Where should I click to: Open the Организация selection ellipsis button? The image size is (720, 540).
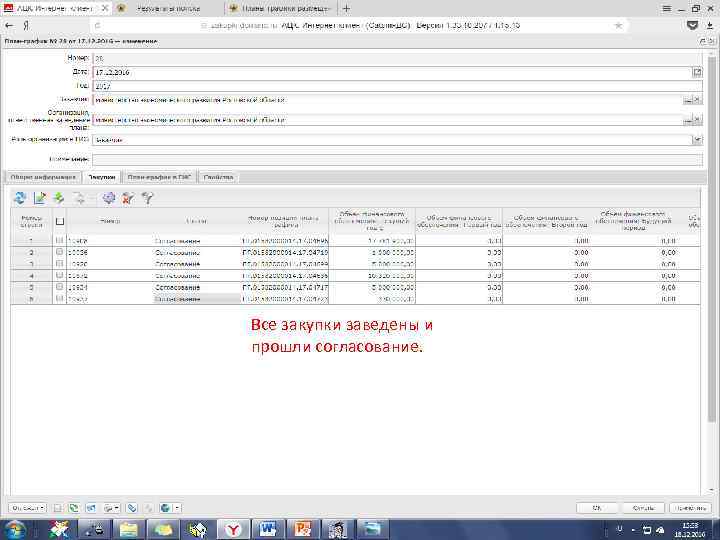click(x=688, y=120)
